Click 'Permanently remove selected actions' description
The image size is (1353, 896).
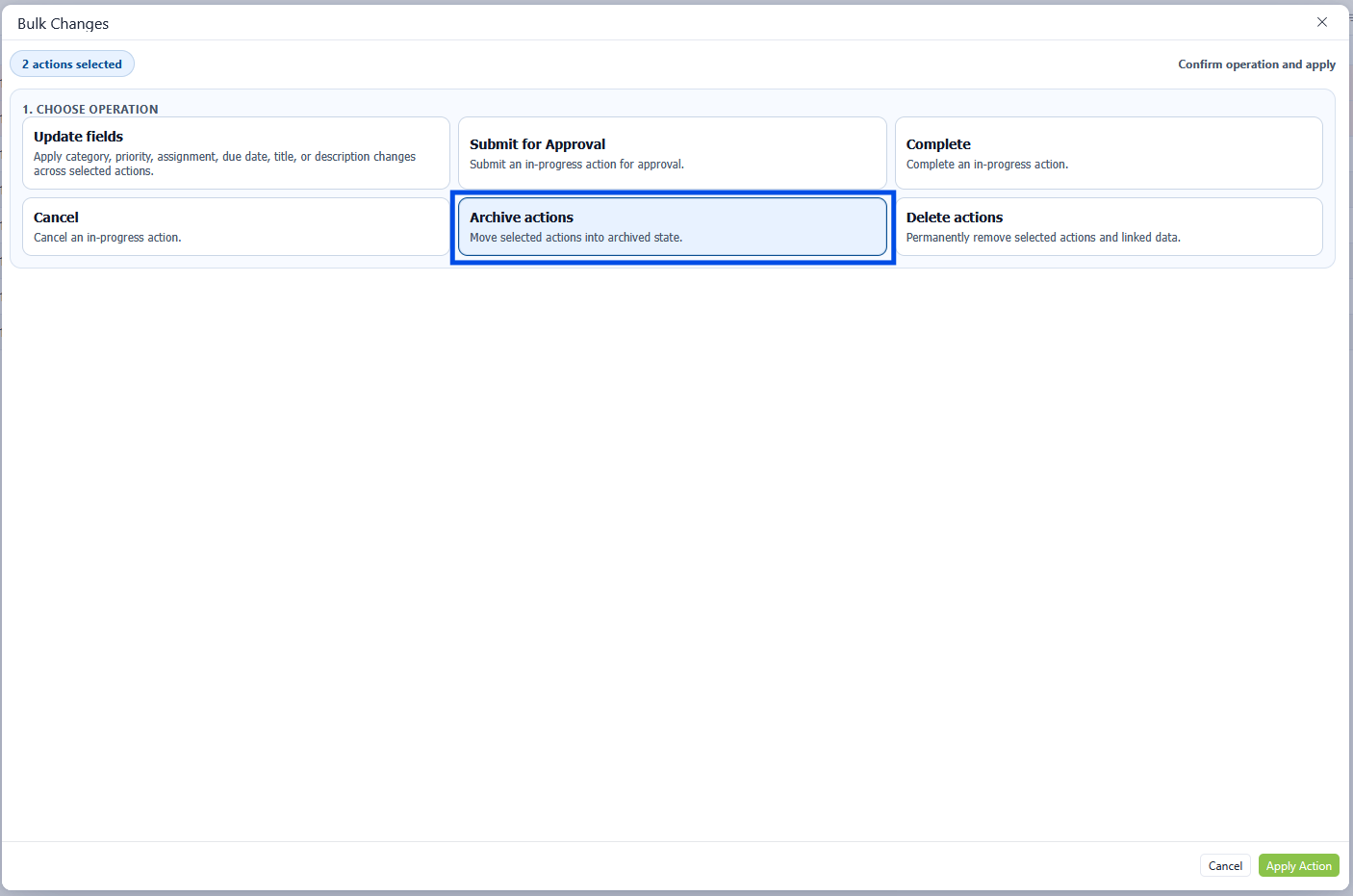click(x=1042, y=238)
